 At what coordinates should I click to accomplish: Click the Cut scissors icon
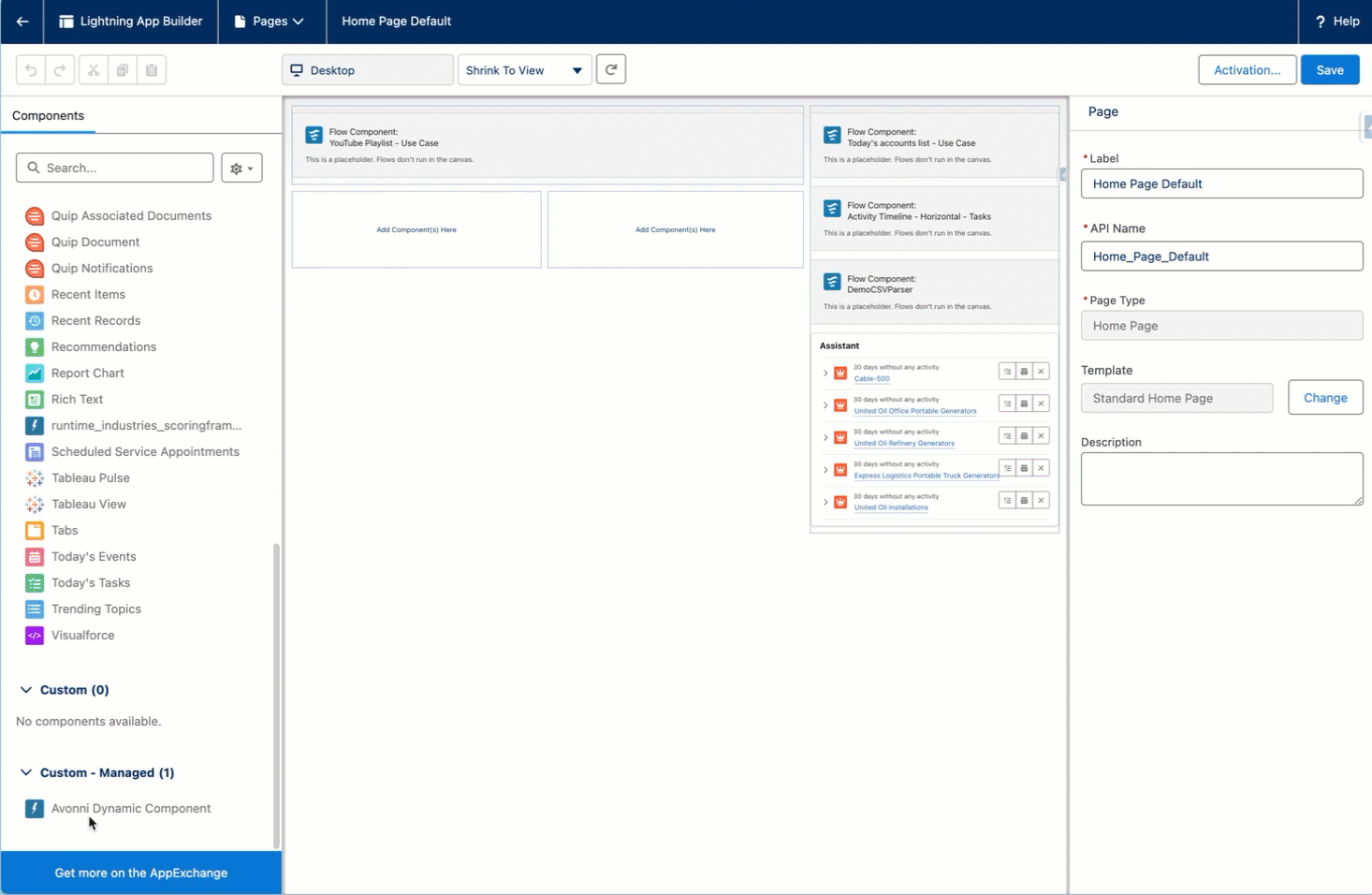click(94, 70)
